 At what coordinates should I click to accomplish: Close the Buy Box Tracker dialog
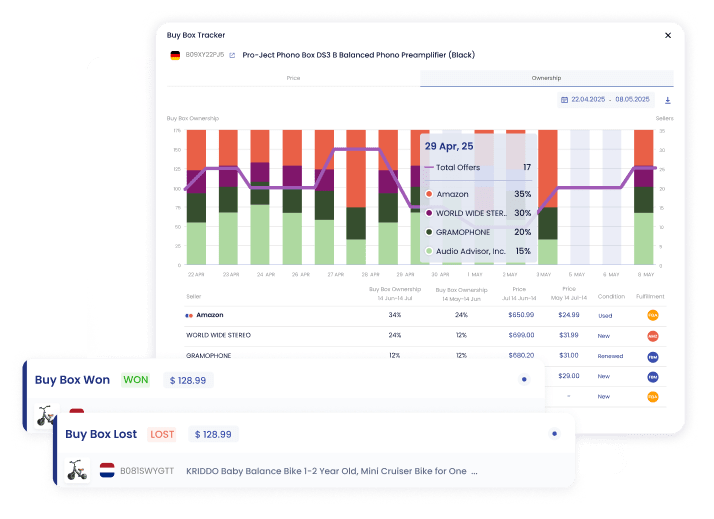668,35
